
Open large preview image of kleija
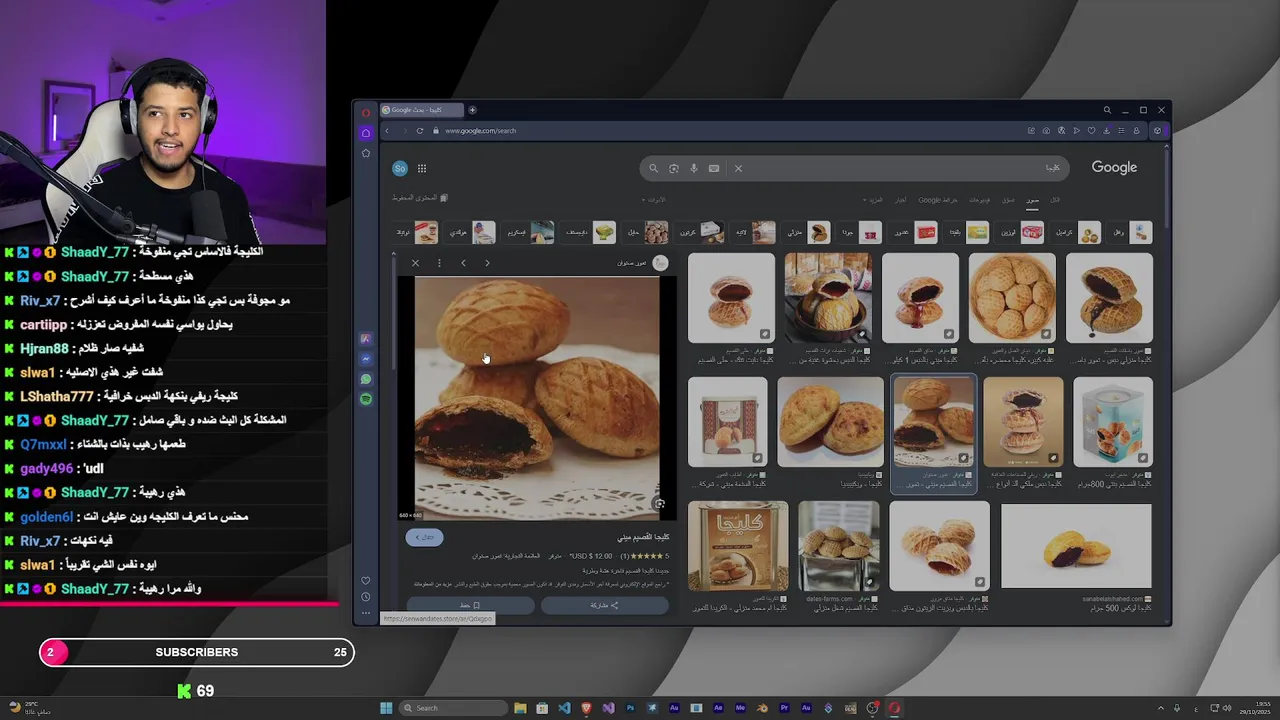point(537,398)
